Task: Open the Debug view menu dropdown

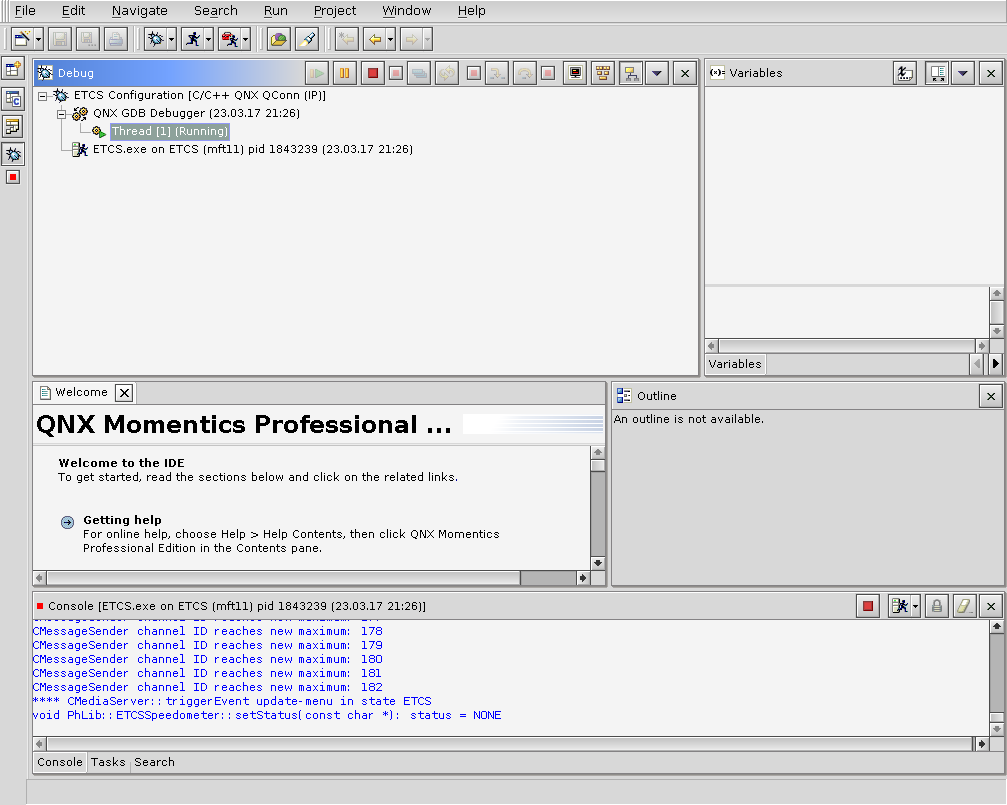Action: pyautogui.click(x=657, y=73)
